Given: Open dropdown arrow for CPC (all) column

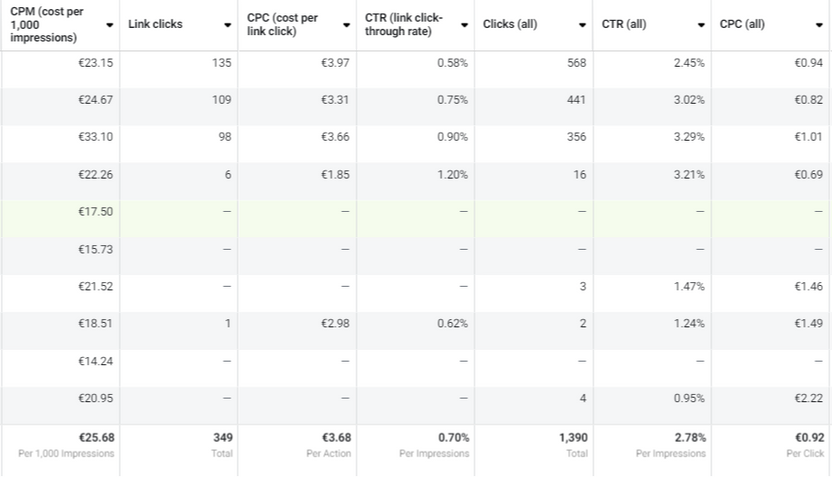Looking at the screenshot, I should click(x=819, y=25).
